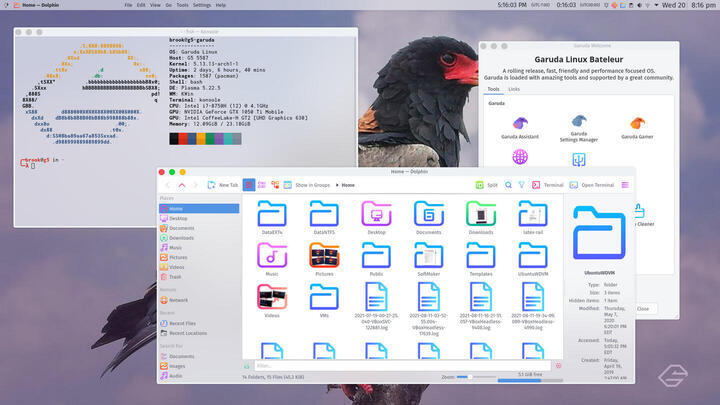Open Recent Locations in sidebar
The image size is (720, 405).
(199, 333)
